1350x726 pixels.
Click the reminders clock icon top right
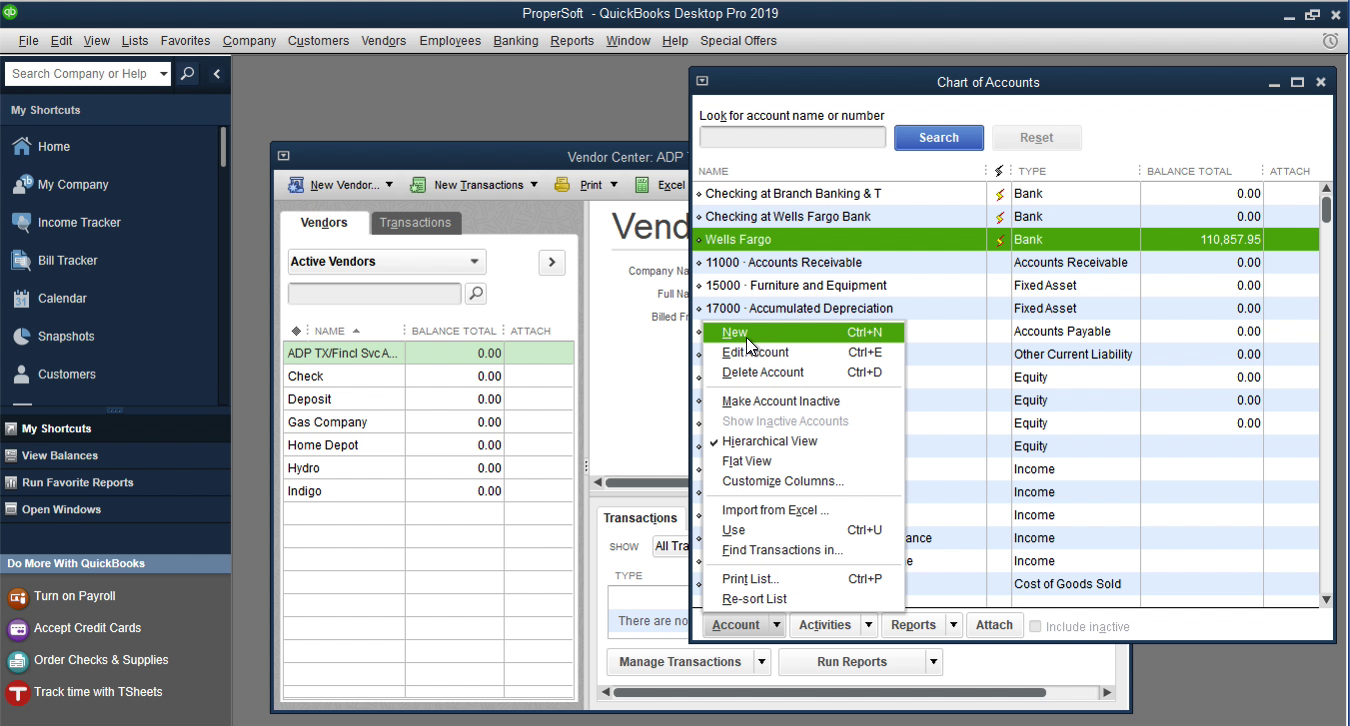[x=1330, y=41]
